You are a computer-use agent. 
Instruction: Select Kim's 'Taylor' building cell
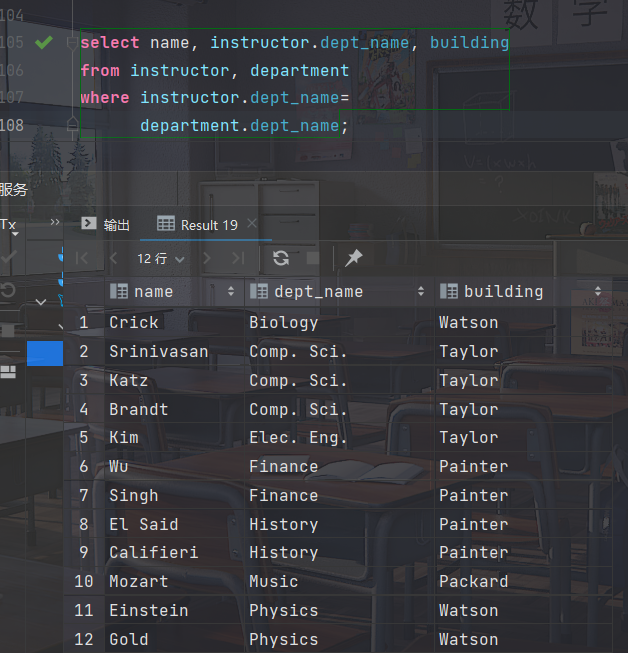click(523, 438)
